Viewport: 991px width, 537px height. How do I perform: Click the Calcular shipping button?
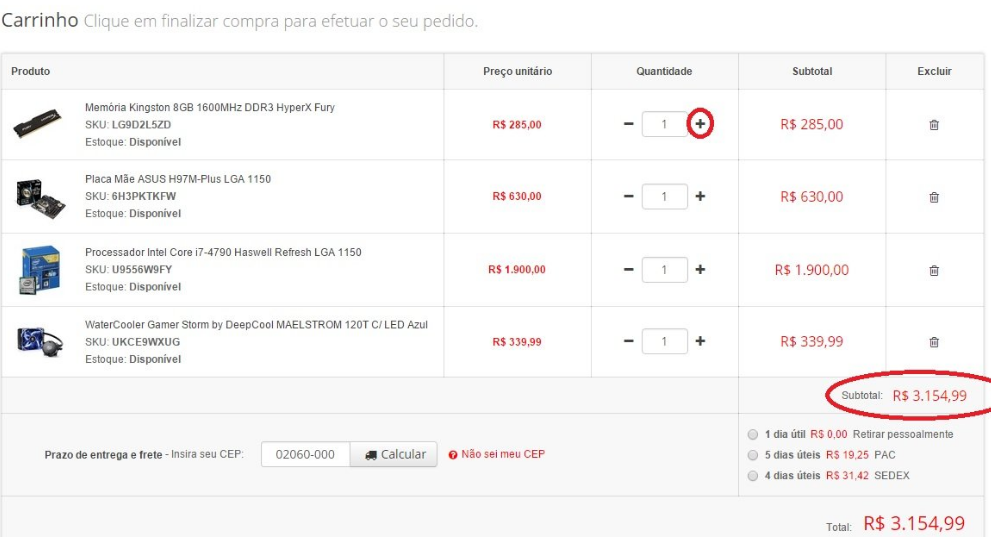[x=395, y=454]
